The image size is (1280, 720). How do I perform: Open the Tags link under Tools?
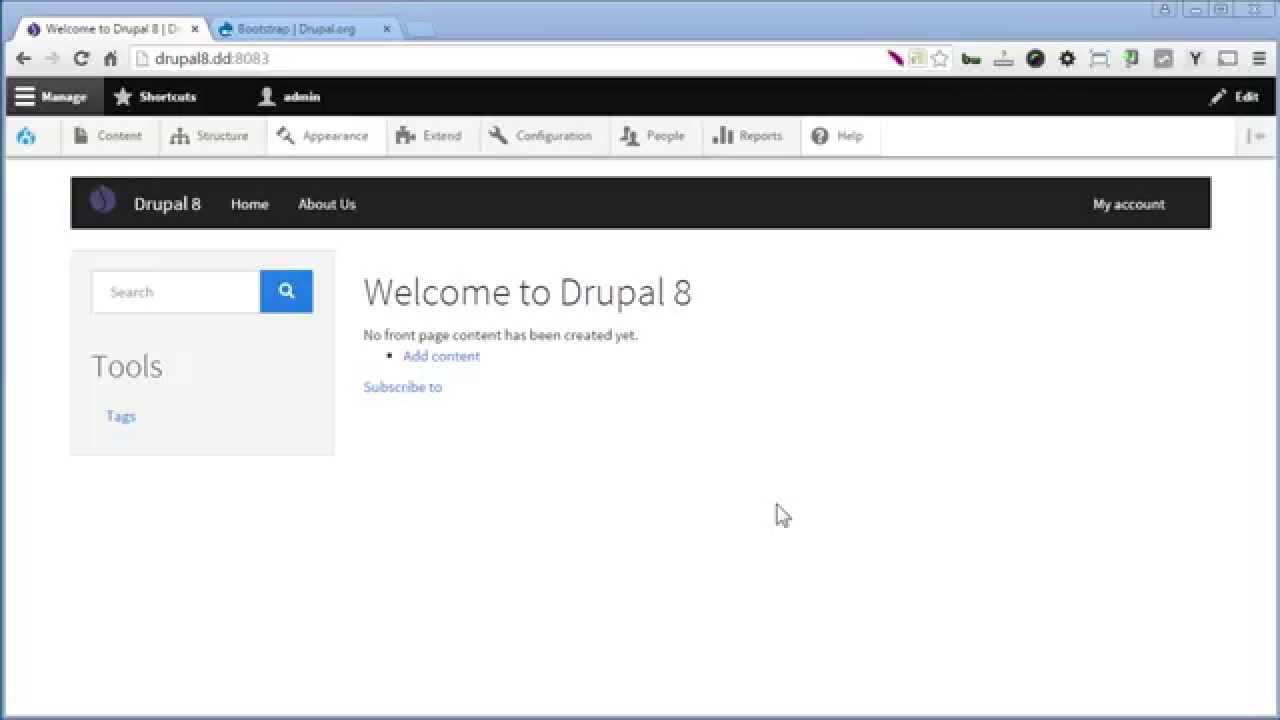click(121, 416)
